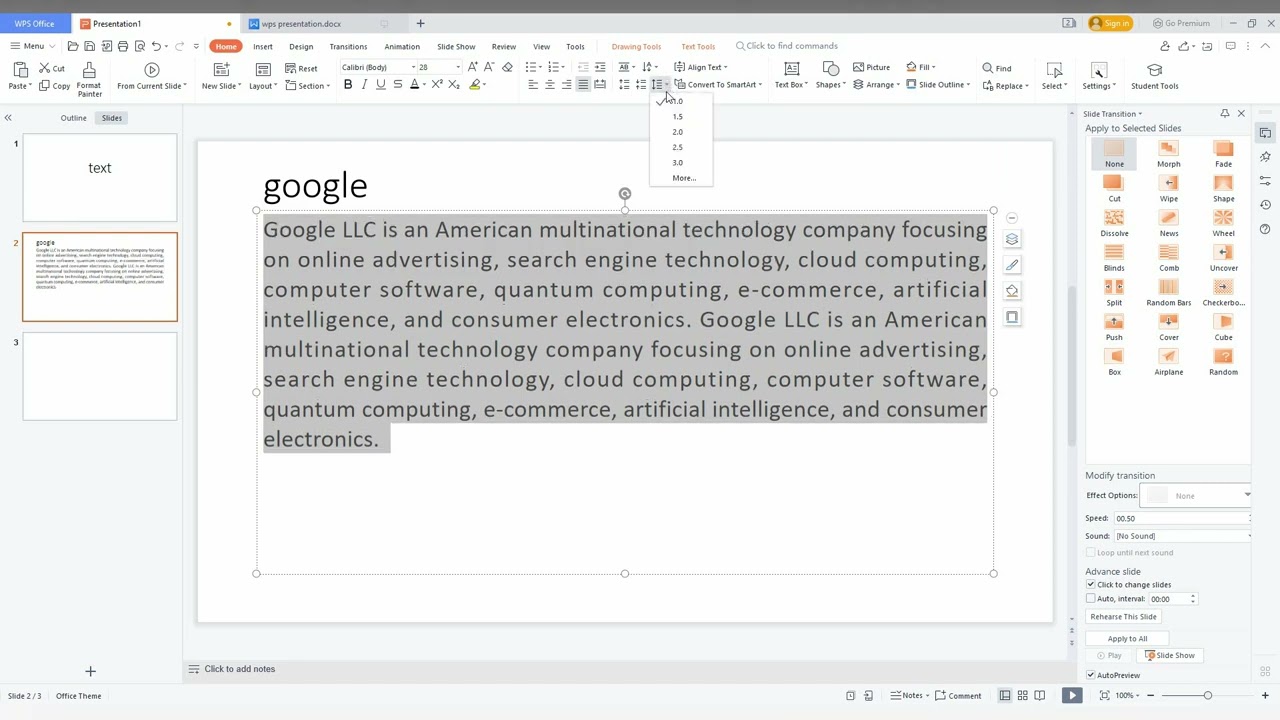
Task: Center align the paragraph text
Action: [x=549, y=85]
